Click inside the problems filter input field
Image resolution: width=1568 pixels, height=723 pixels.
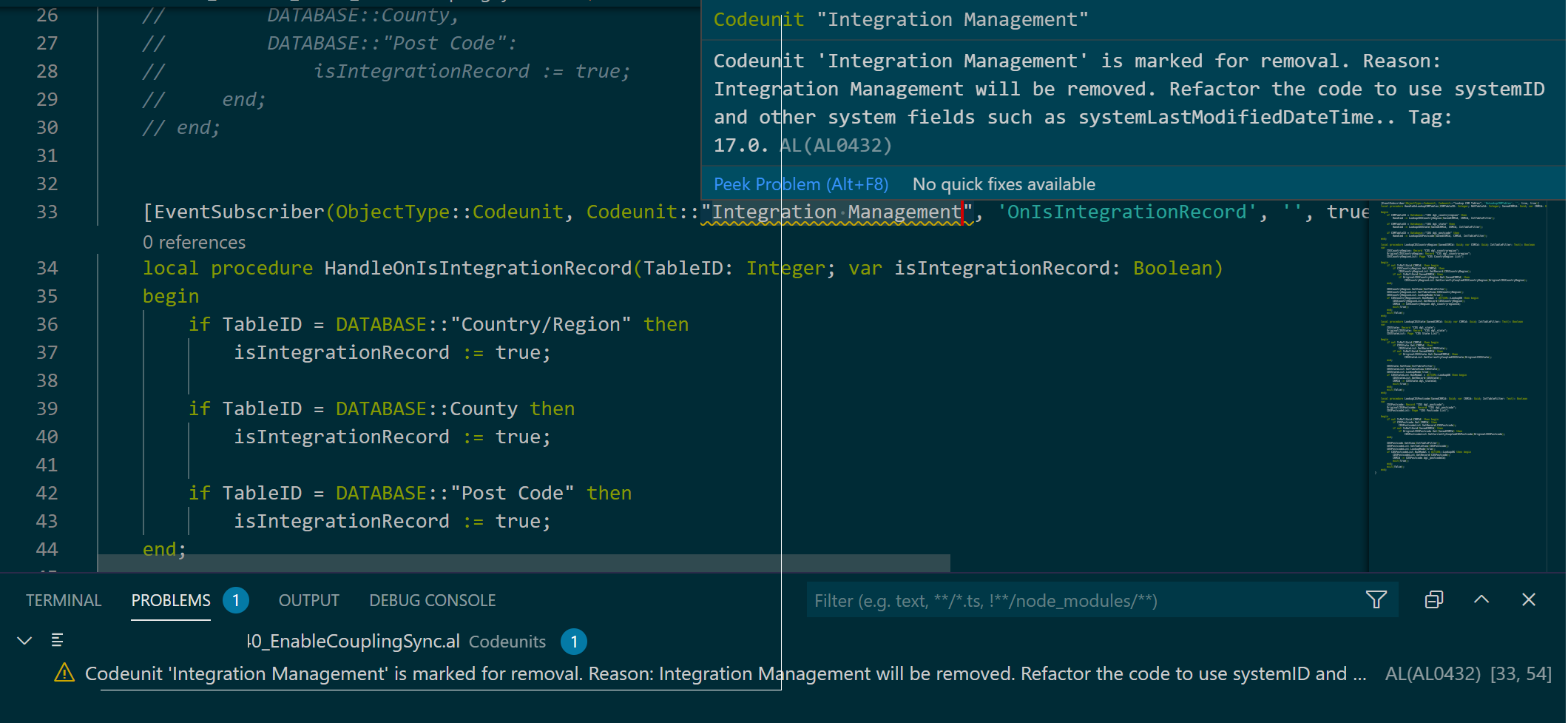[x=1035, y=600]
